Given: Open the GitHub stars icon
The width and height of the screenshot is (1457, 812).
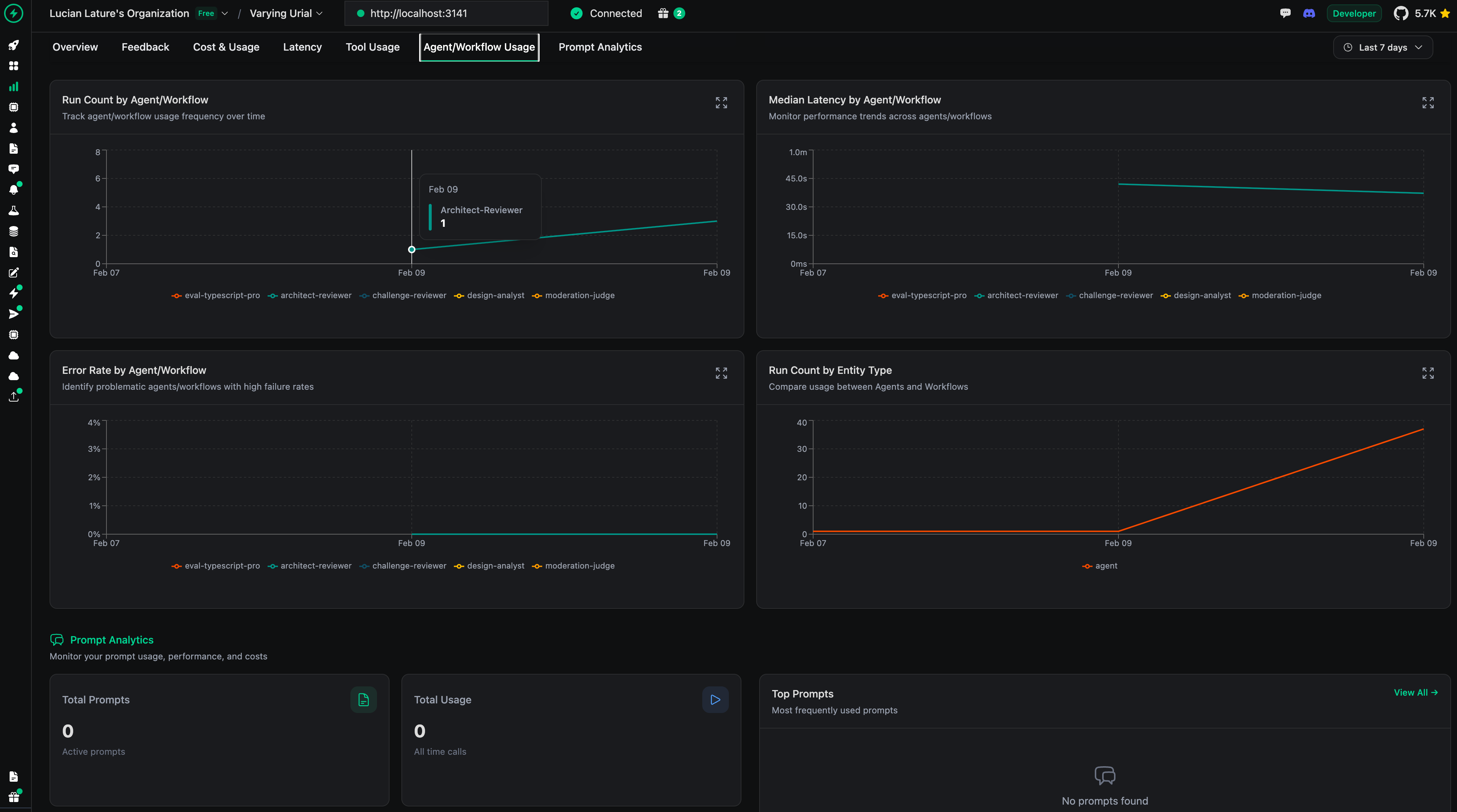Looking at the screenshot, I should pyautogui.click(x=1400, y=13).
